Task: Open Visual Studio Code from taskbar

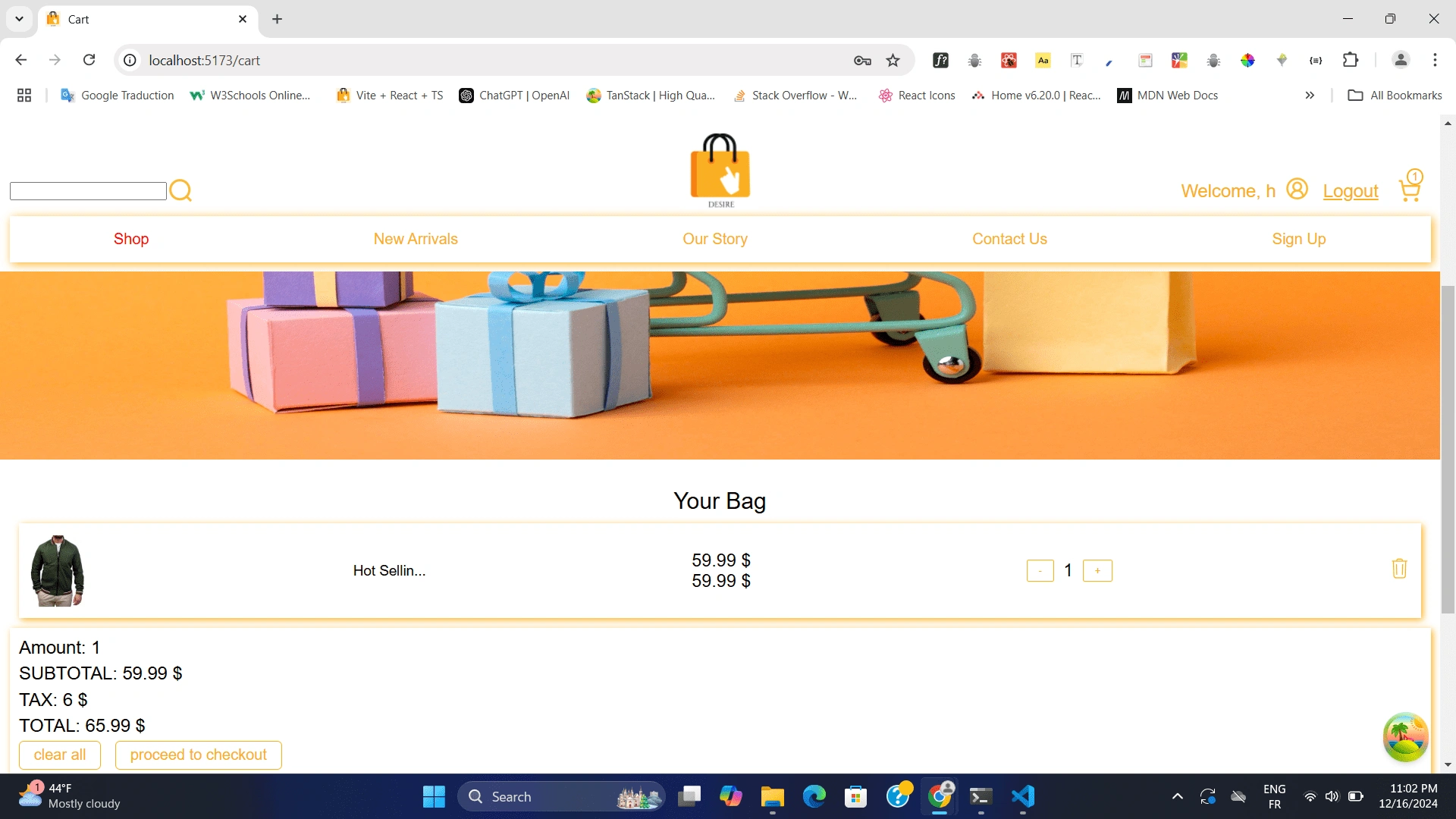Action: click(1022, 796)
